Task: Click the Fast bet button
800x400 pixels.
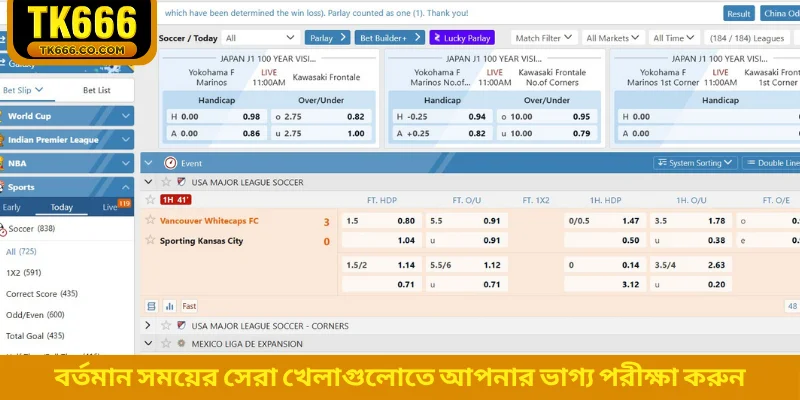Action: pos(189,306)
